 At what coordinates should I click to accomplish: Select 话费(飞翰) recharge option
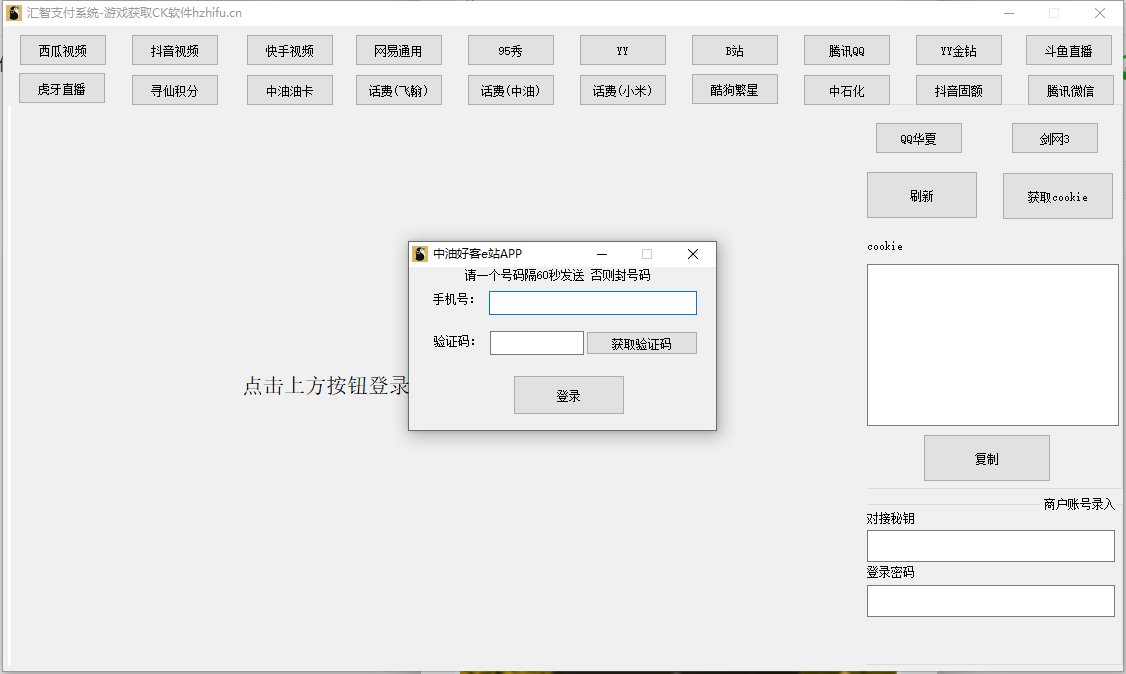click(x=398, y=89)
